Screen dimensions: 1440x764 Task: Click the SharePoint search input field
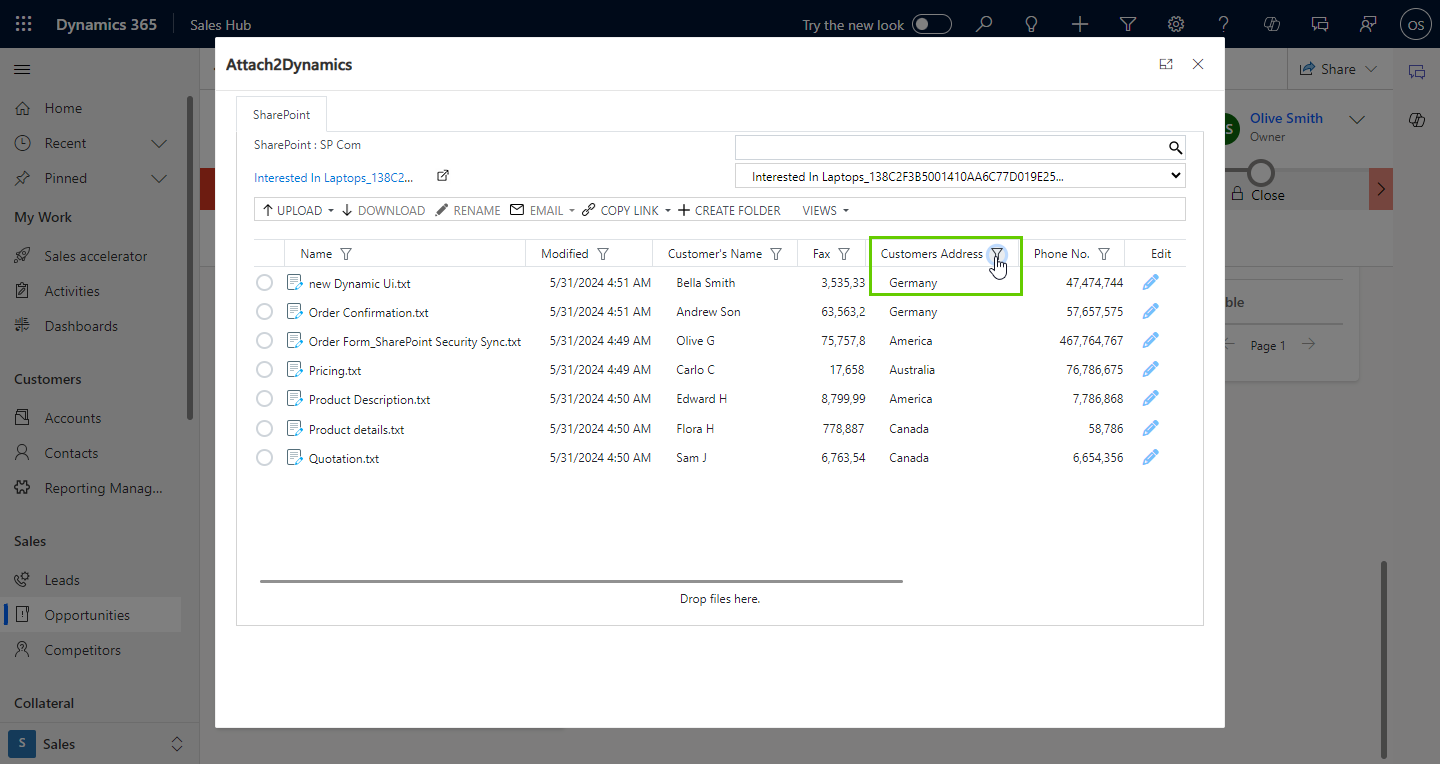coord(950,148)
